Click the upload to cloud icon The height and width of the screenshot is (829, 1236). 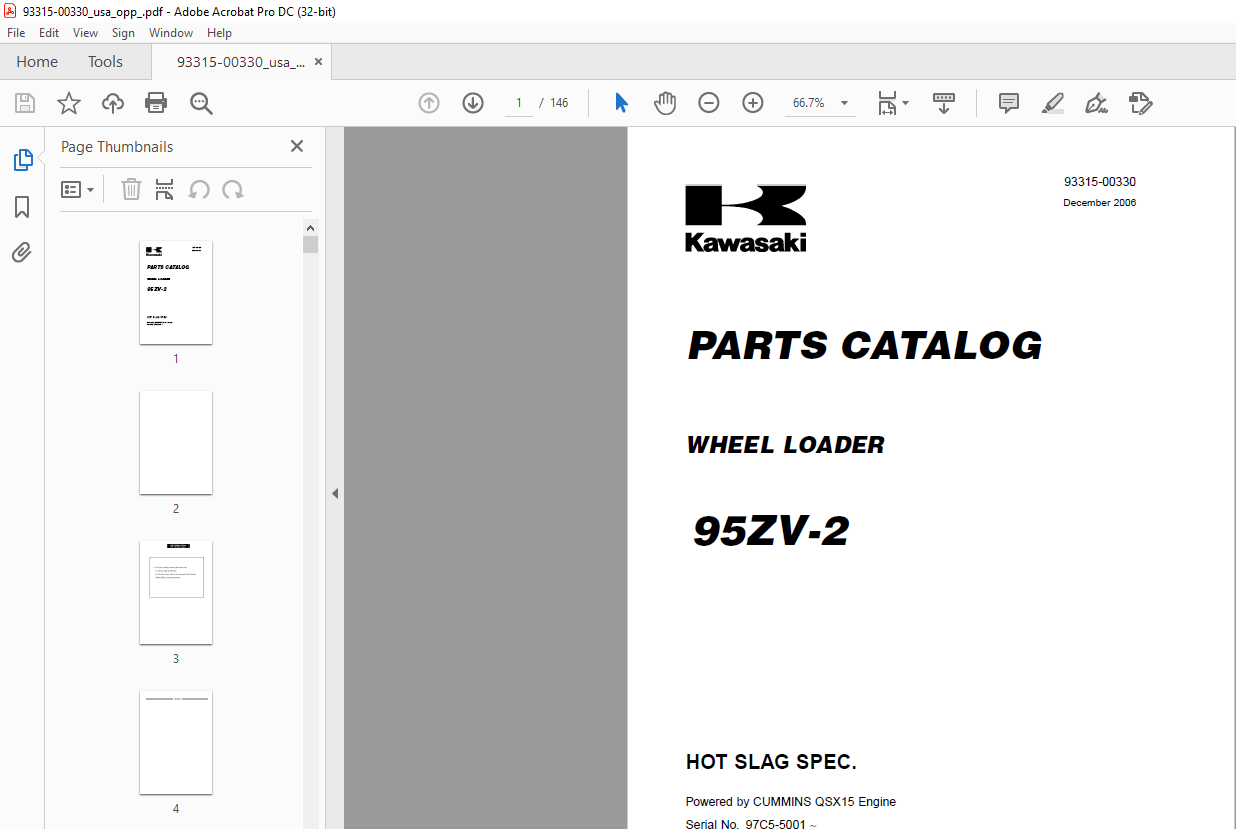pyautogui.click(x=113, y=103)
